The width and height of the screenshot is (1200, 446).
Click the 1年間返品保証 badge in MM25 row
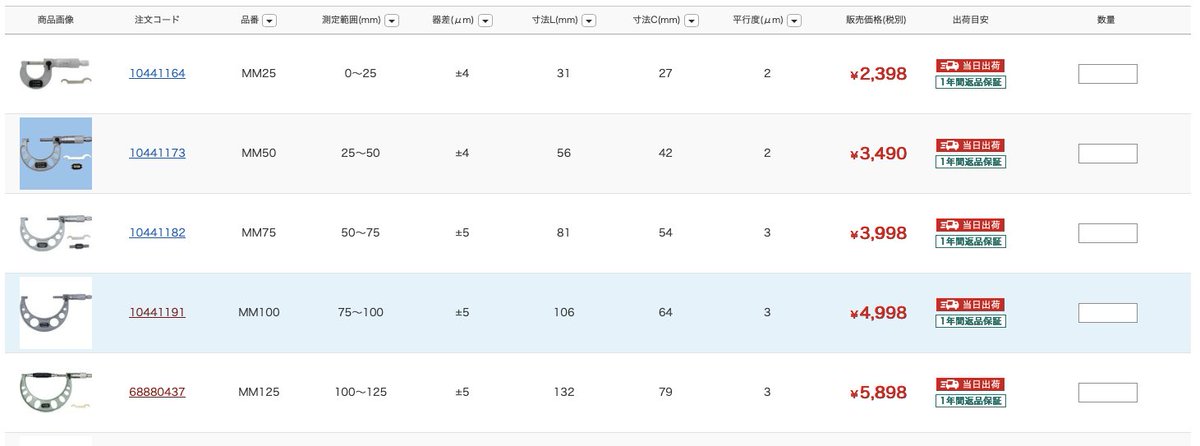[970, 82]
